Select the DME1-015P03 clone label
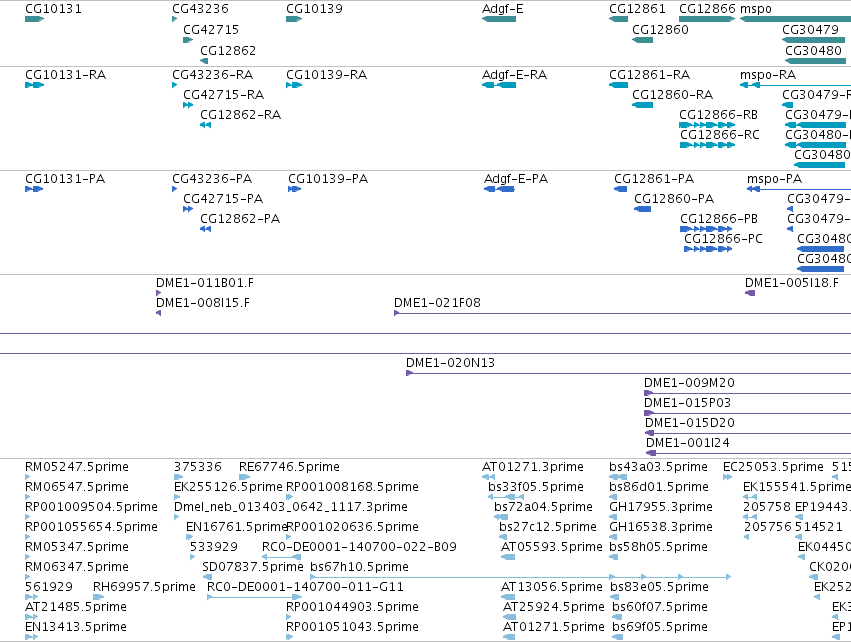This screenshot has height=642, width=851. 688,403
